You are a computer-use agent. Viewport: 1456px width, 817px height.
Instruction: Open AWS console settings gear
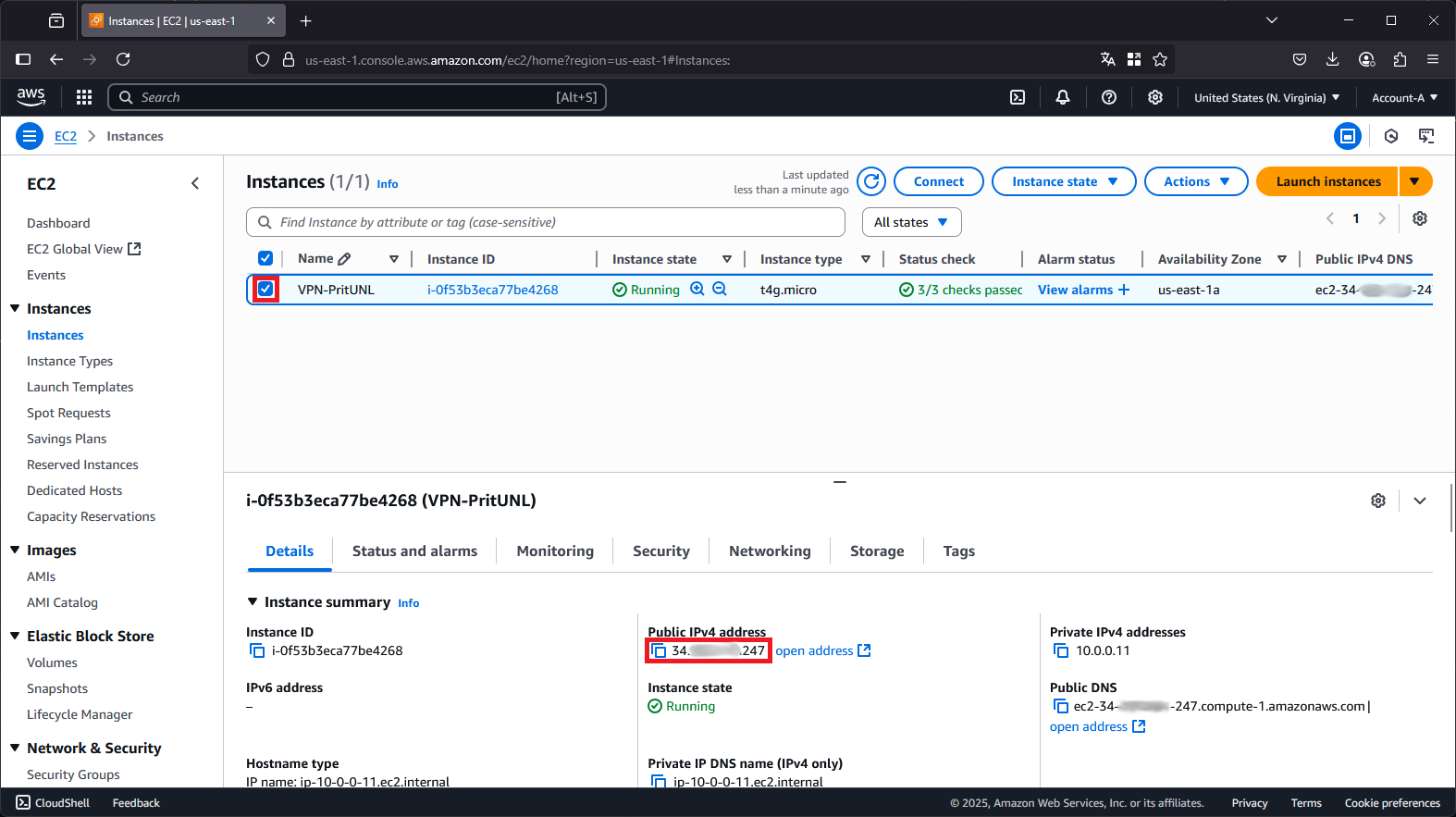click(x=1155, y=97)
